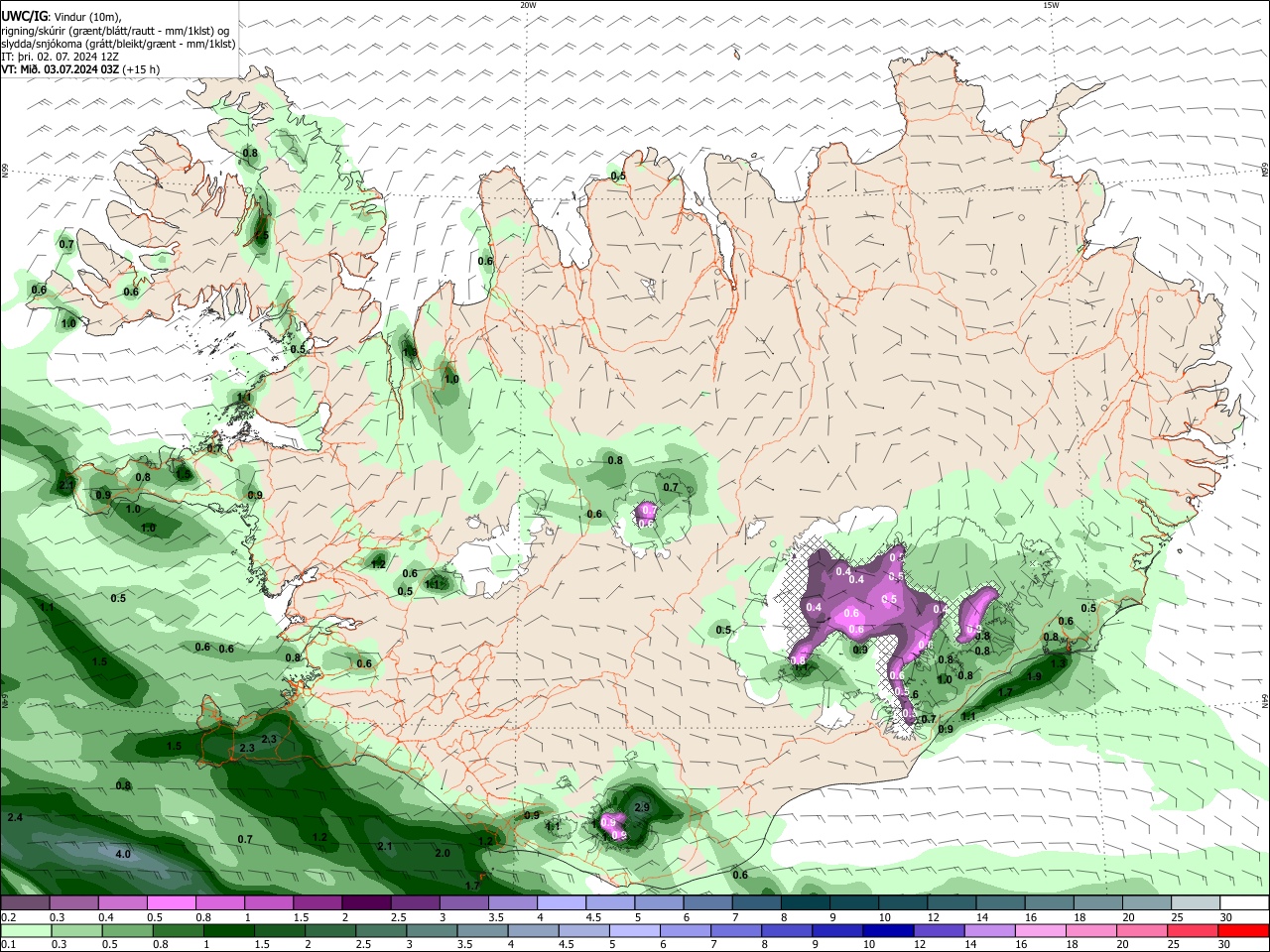Screen dimensions: 1270x952
Task: Click the 2.9 precipitation value on map
Action: 642,808
